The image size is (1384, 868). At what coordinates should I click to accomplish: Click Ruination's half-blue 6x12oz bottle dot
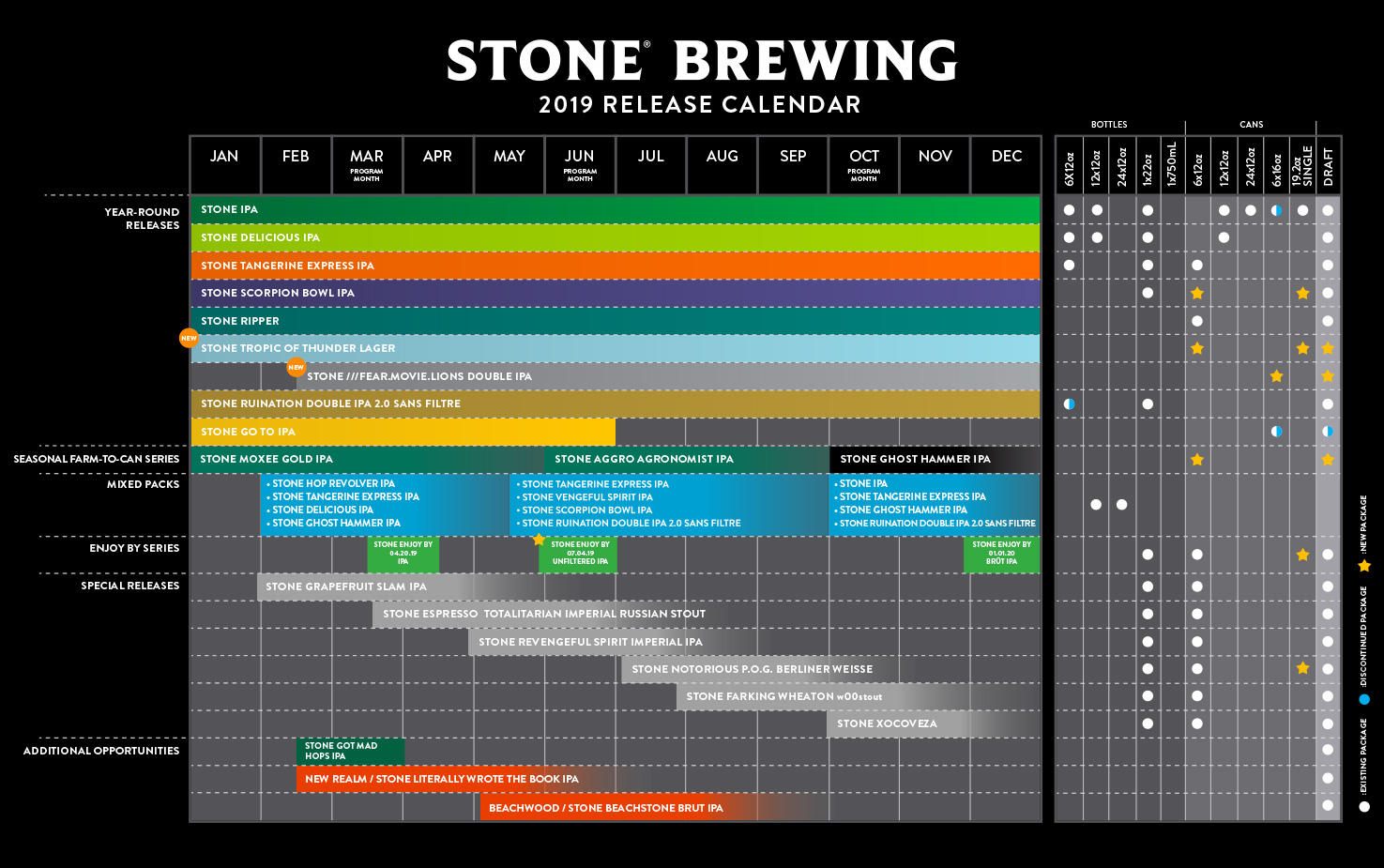coord(1069,404)
